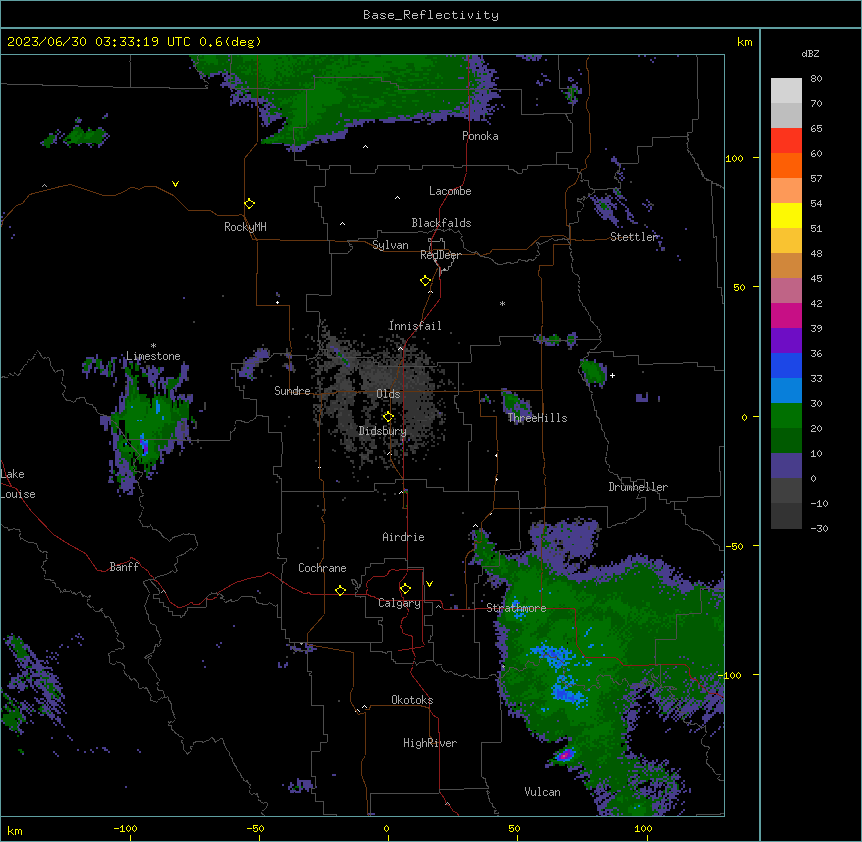Click the 45 value on the dBZ scale
This screenshot has width=862, height=842.
pyautogui.click(x=816, y=278)
